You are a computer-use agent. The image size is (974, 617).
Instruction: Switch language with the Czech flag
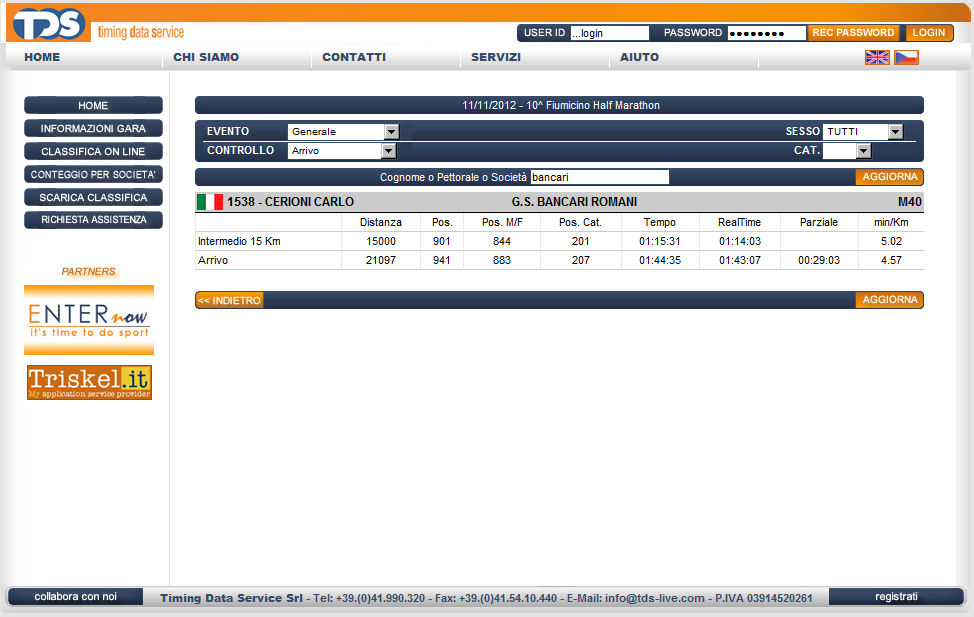click(x=906, y=58)
